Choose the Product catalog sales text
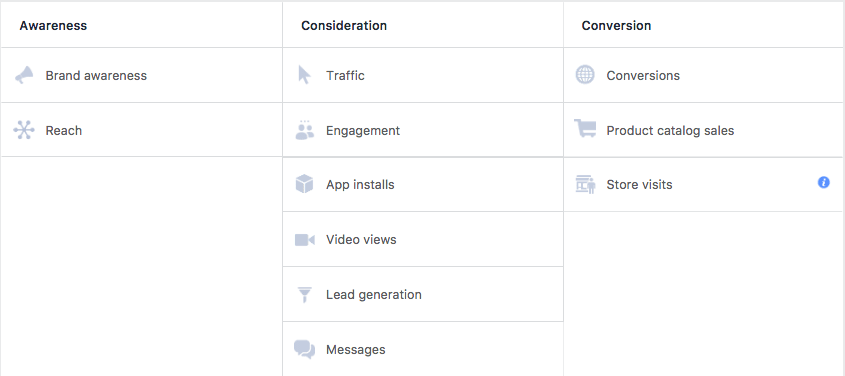Screen dimensions: 845x376 [670, 131]
